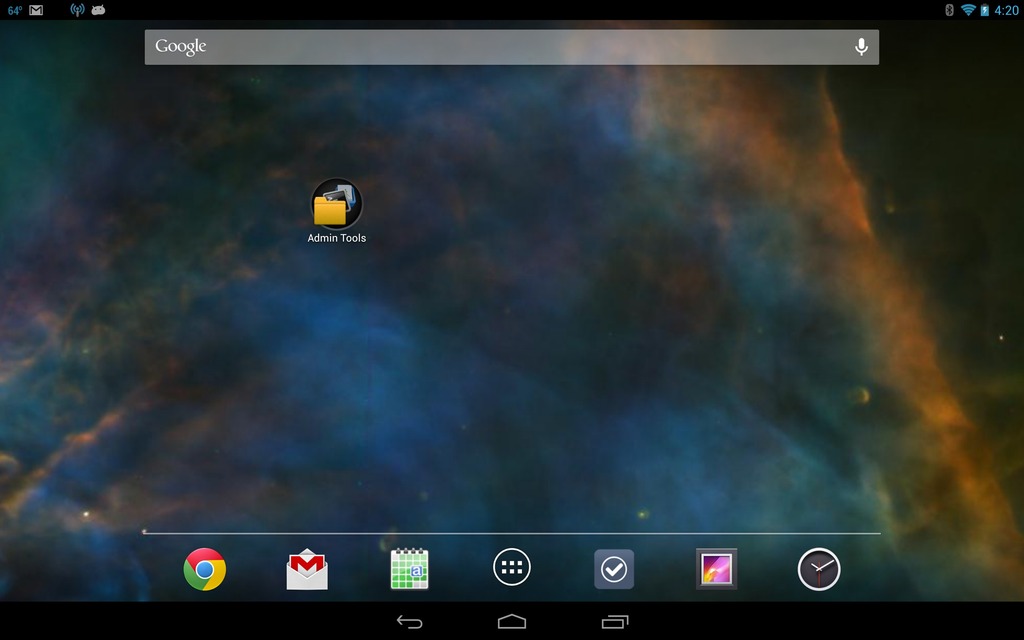1024x640 pixels.
Task: Open the checkmark tasks app
Action: (614, 569)
